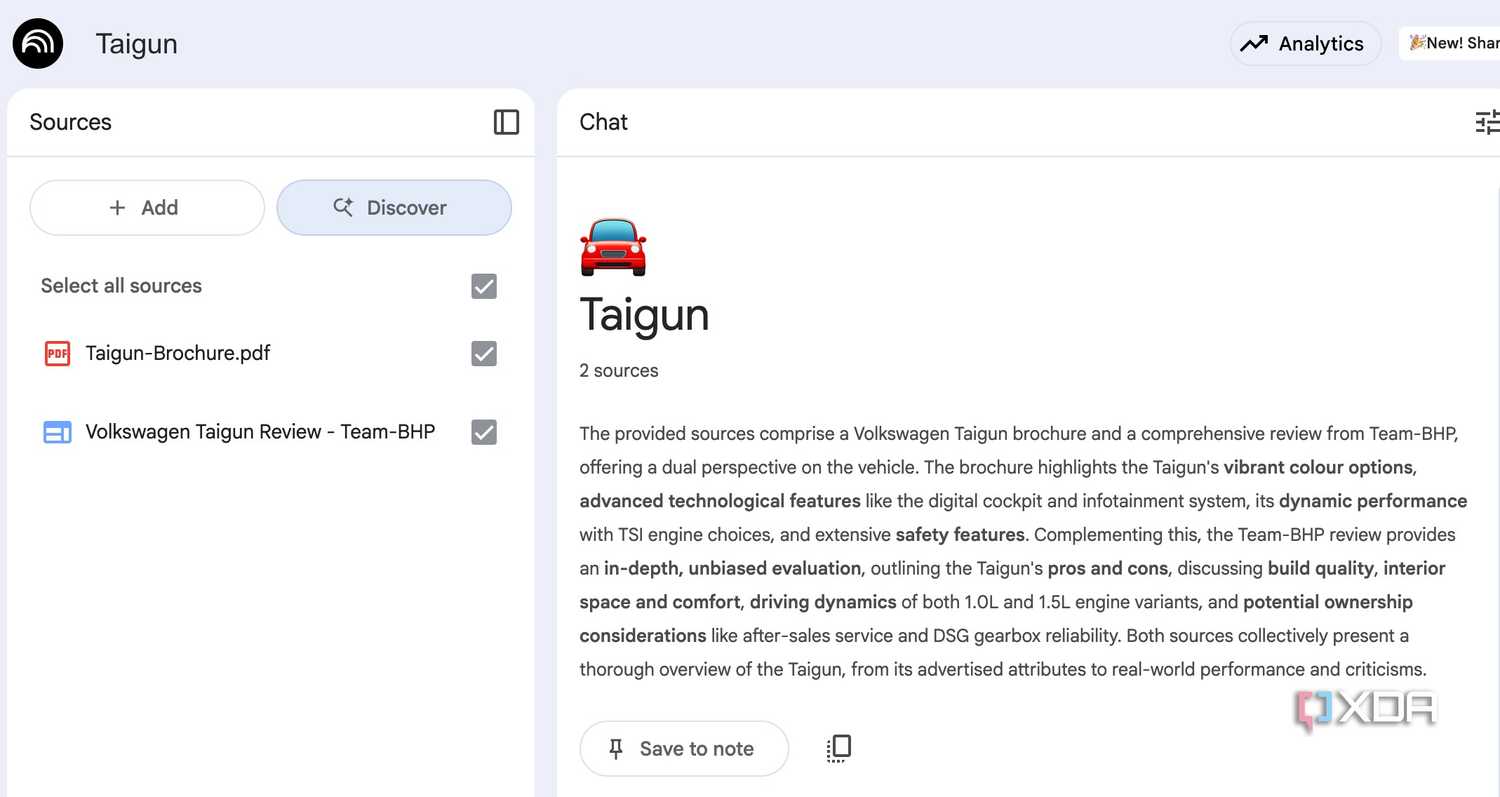Click the PDF icon for Taigun-Brochure.pdf

(58, 353)
